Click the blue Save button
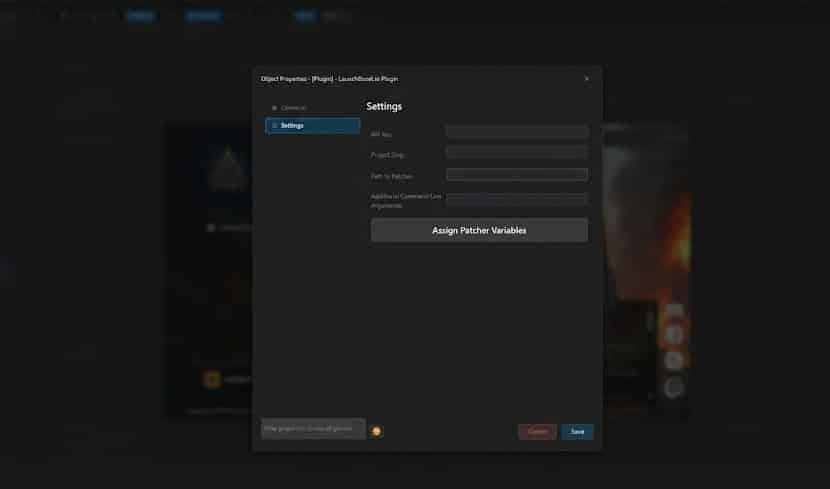This screenshot has width=830, height=489. [578, 432]
